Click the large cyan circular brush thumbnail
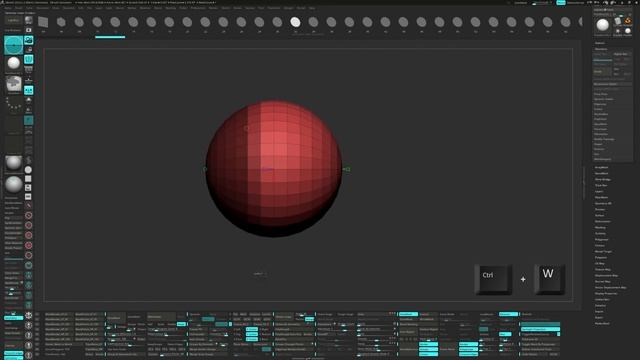The width and height of the screenshot is (640, 360). click(13, 45)
